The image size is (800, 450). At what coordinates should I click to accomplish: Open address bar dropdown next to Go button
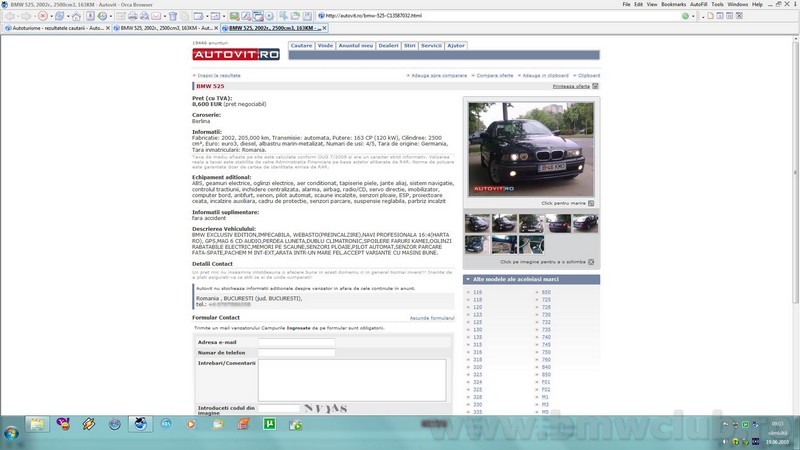pos(693,16)
